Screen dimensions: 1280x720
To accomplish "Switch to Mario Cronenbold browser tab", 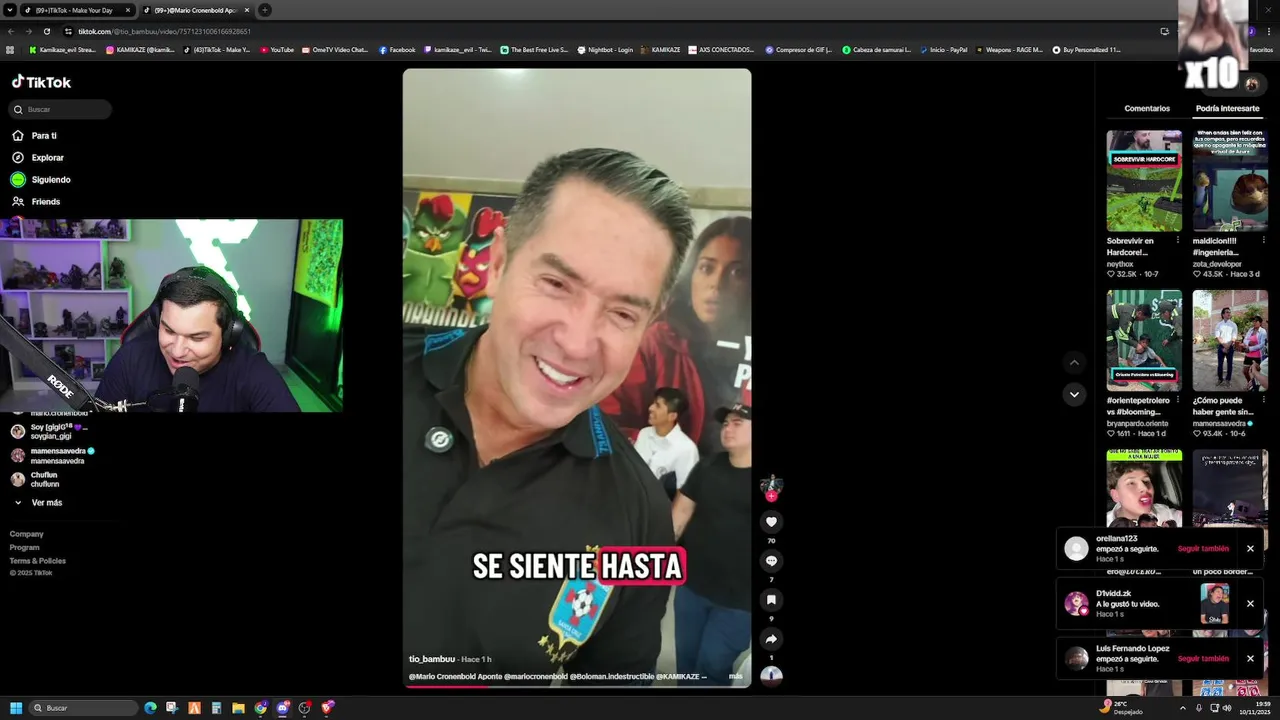I will pos(196,10).
